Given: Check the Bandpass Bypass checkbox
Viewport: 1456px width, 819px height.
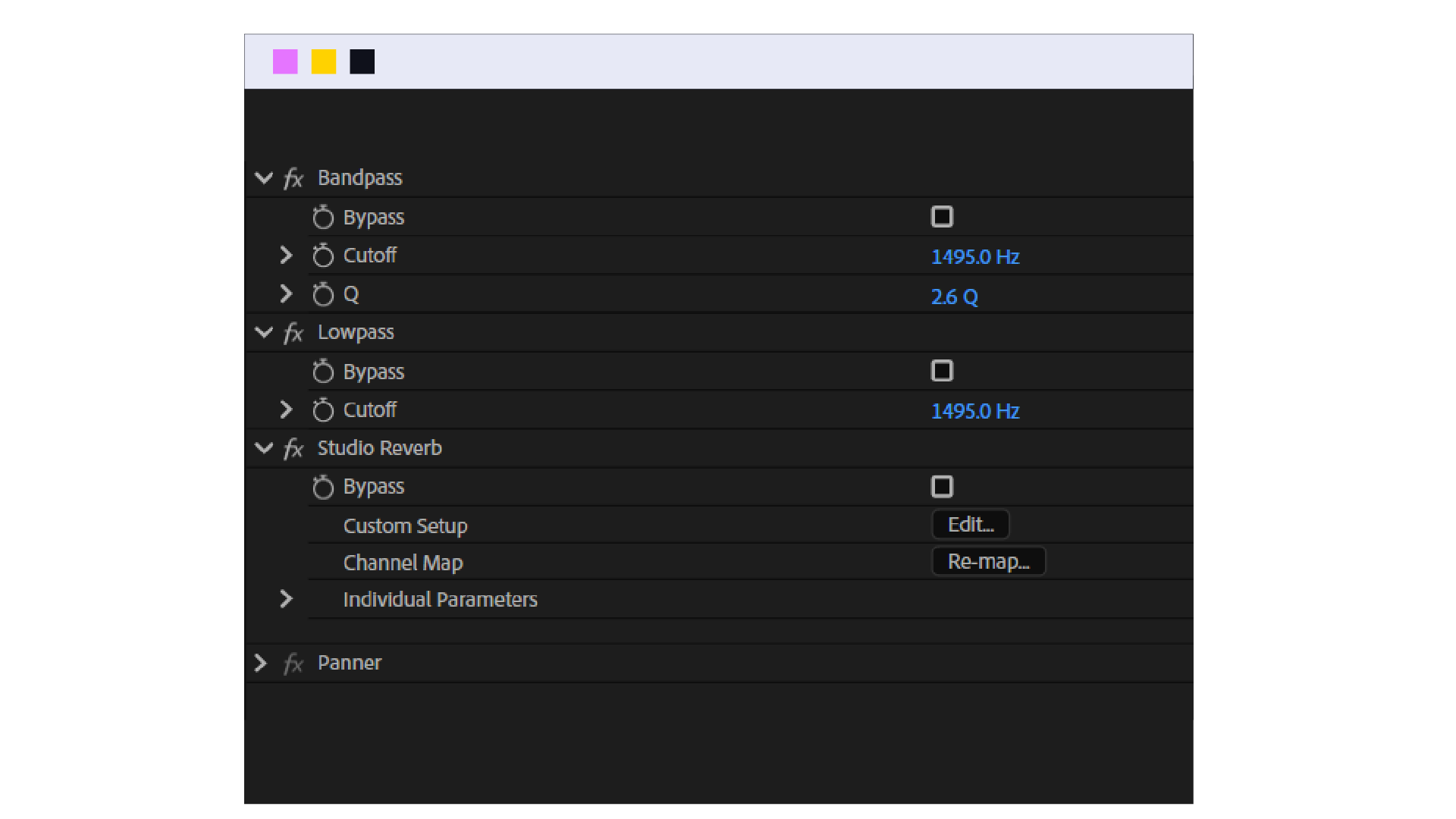Looking at the screenshot, I should point(942,217).
